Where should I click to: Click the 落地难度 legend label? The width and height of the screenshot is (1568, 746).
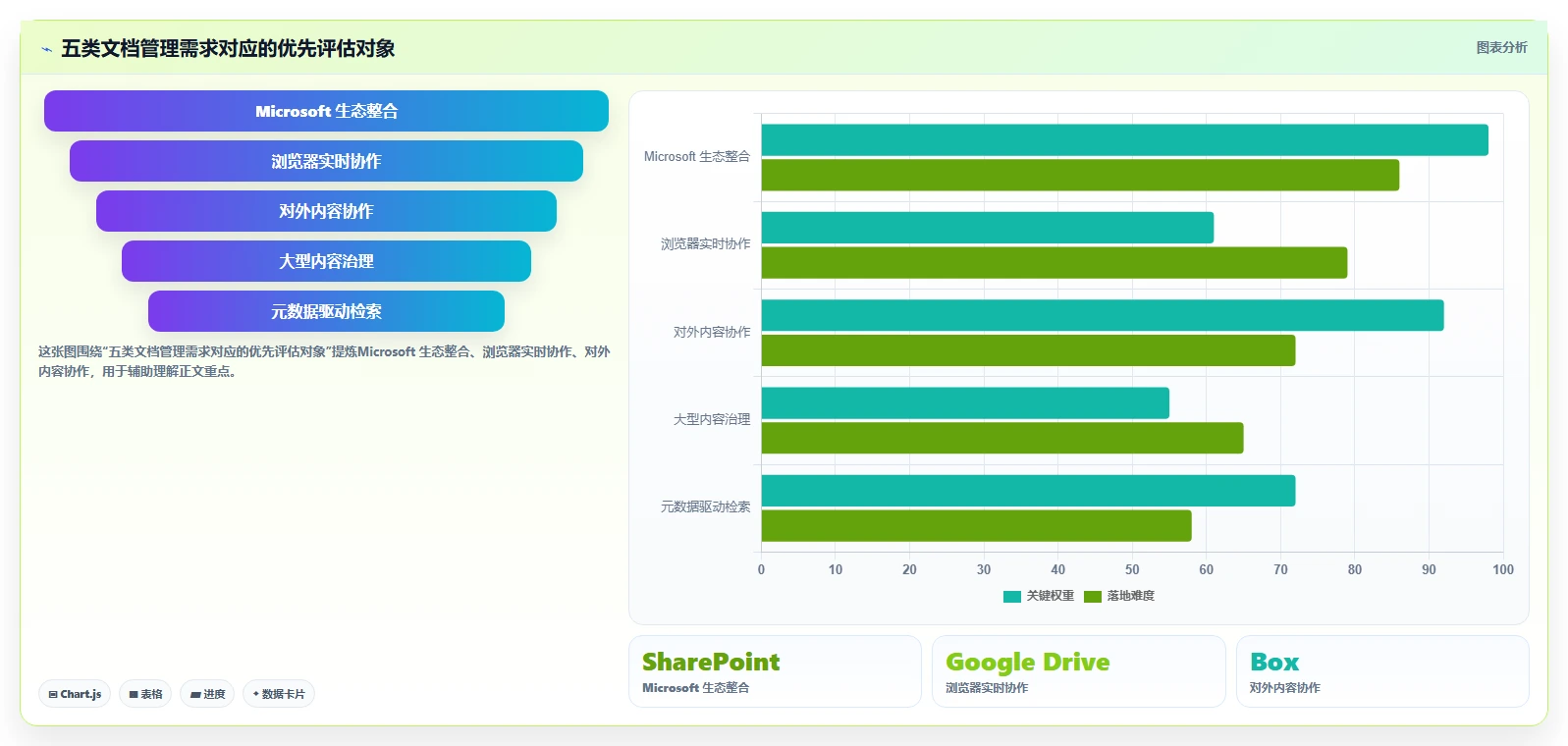(x=1131, y=596)
